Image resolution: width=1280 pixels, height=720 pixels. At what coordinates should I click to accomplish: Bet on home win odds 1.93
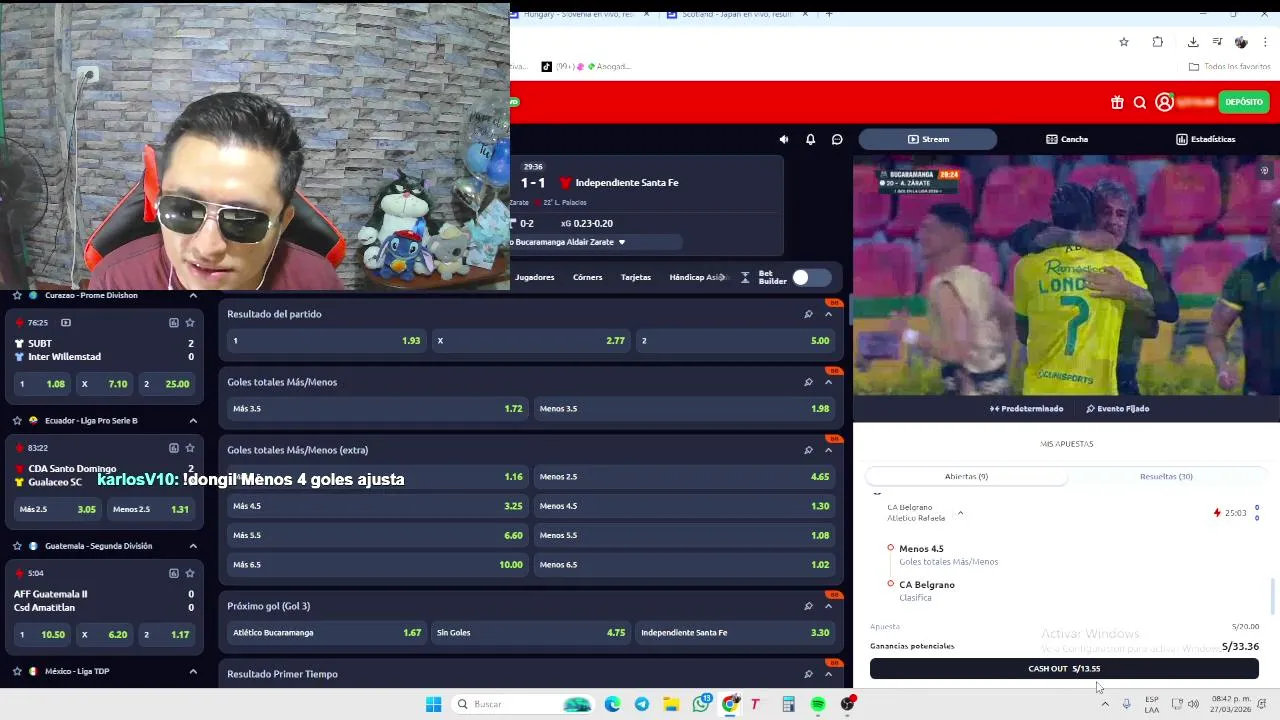(326, 341)
